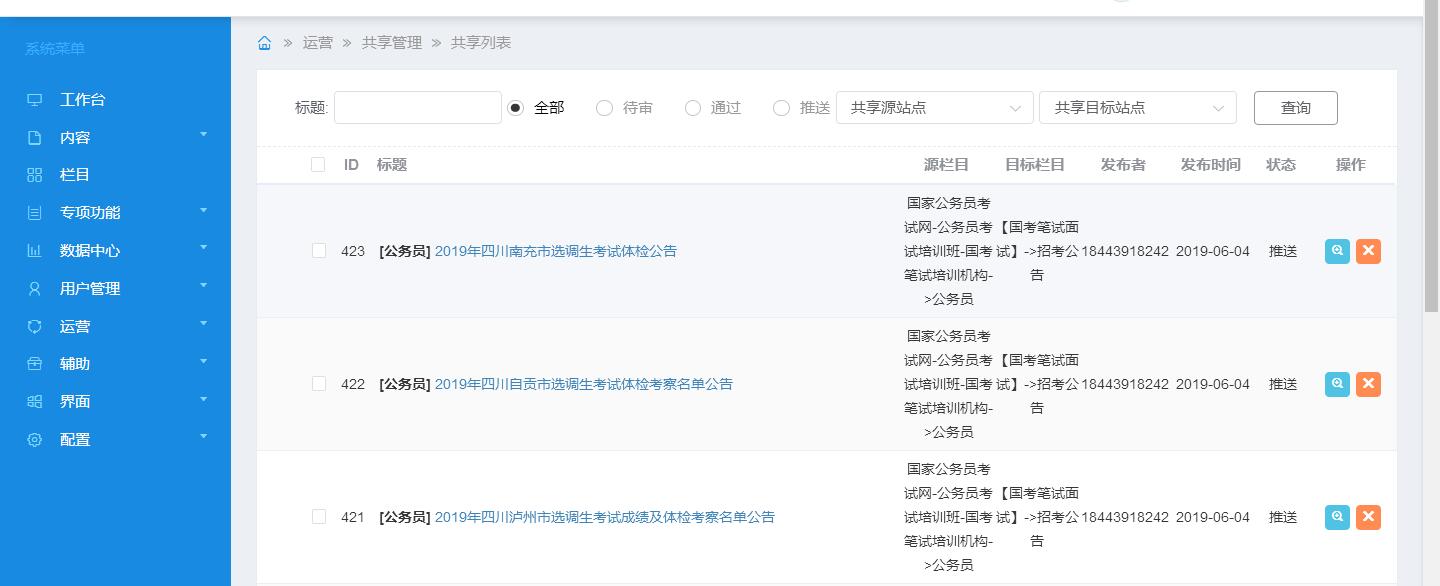Delete entry ID 423 with the orange X
1440x586 pixels.
coord(1368,251)
